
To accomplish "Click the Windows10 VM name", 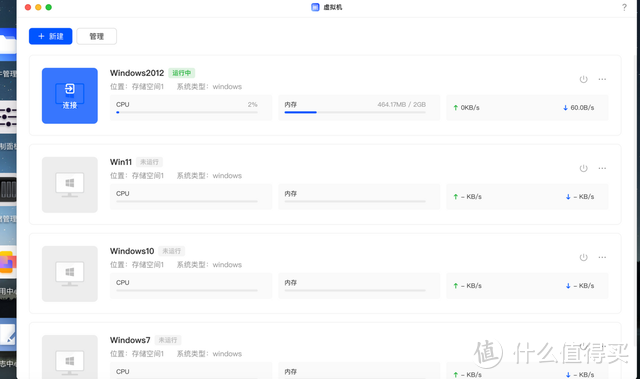I will [x=132, y=251].
